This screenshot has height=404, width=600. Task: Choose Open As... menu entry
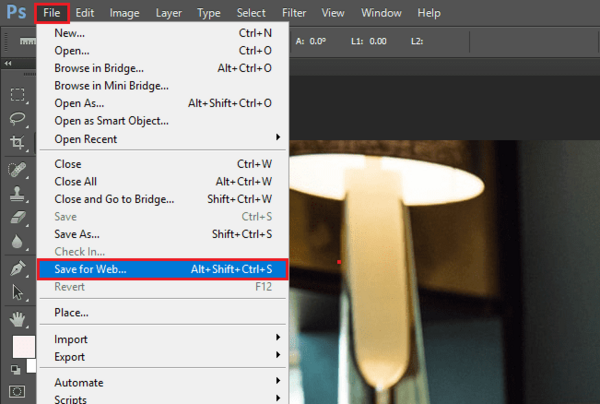coord(163,103)
